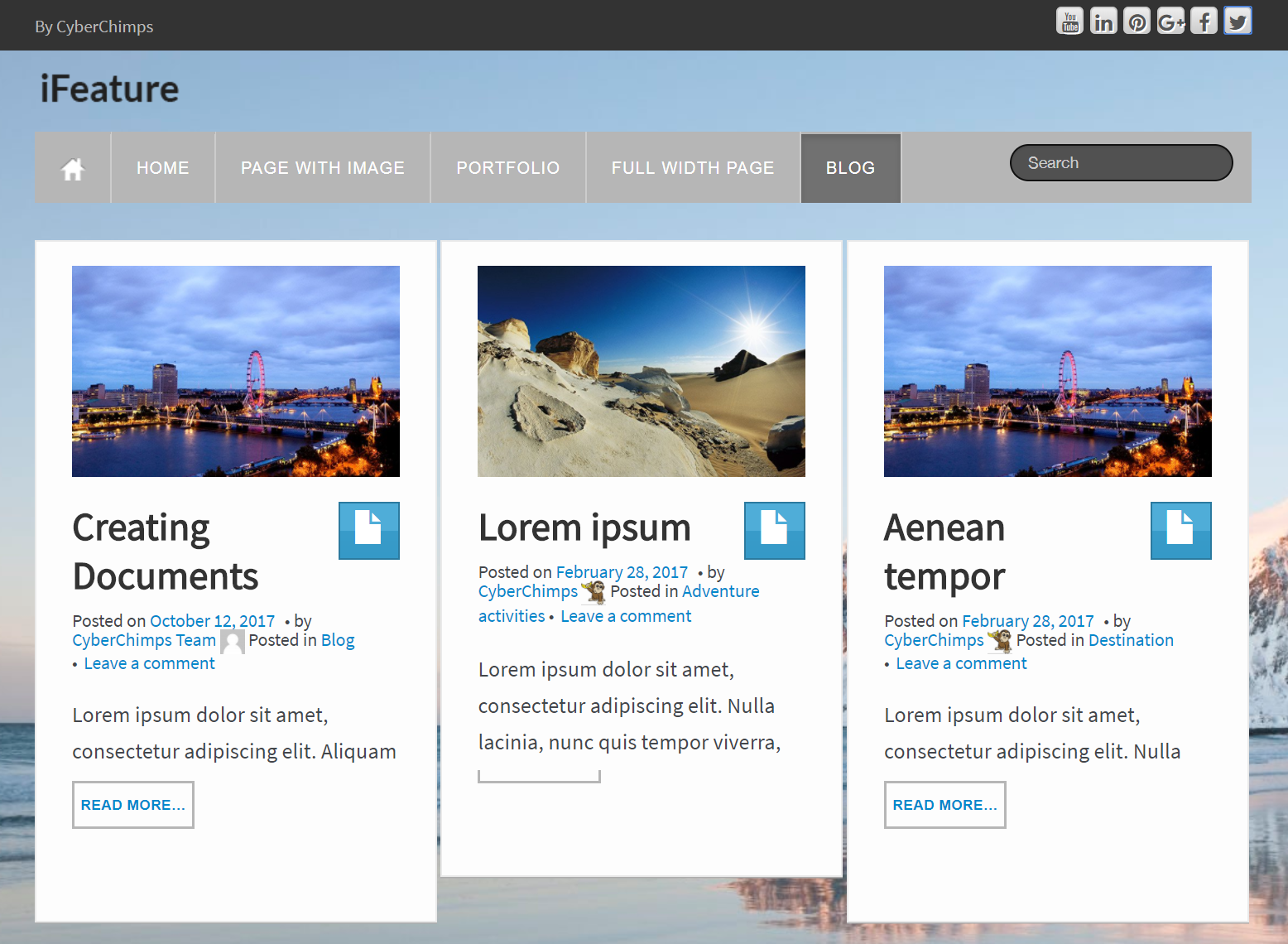Screen dimensions: 1288x944
Task: Open FULL WIDTH PAGE menu item
Action: pyautogui.click(x=693, y=168)
